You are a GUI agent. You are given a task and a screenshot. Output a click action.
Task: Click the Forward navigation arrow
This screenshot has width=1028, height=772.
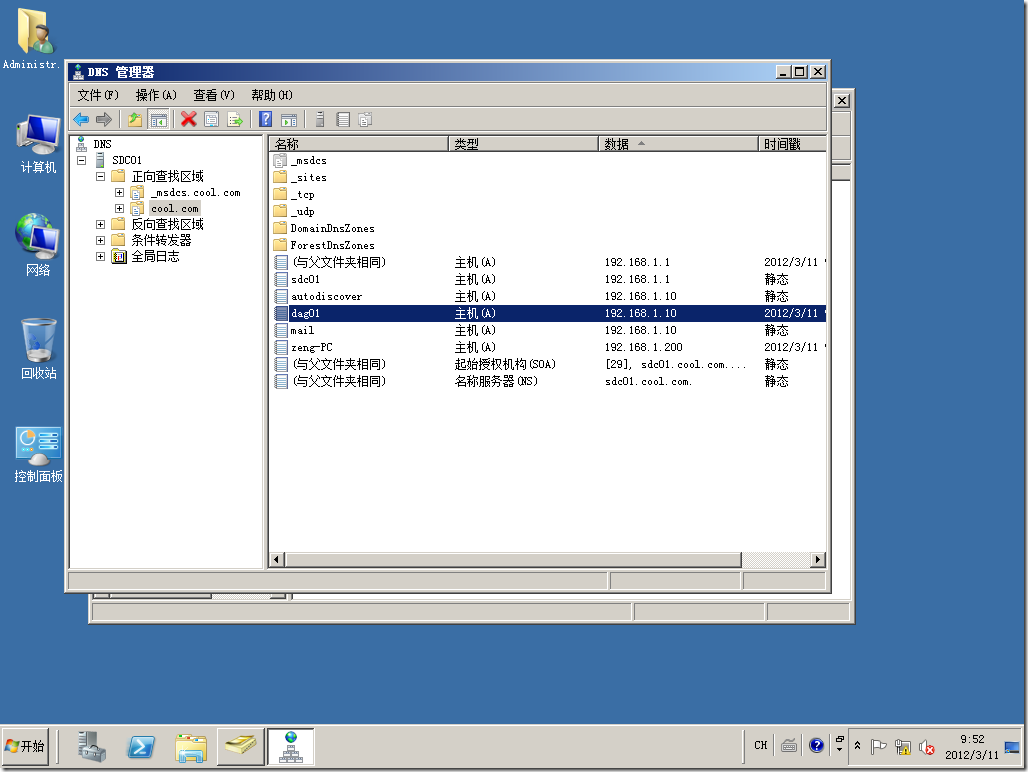102,119
